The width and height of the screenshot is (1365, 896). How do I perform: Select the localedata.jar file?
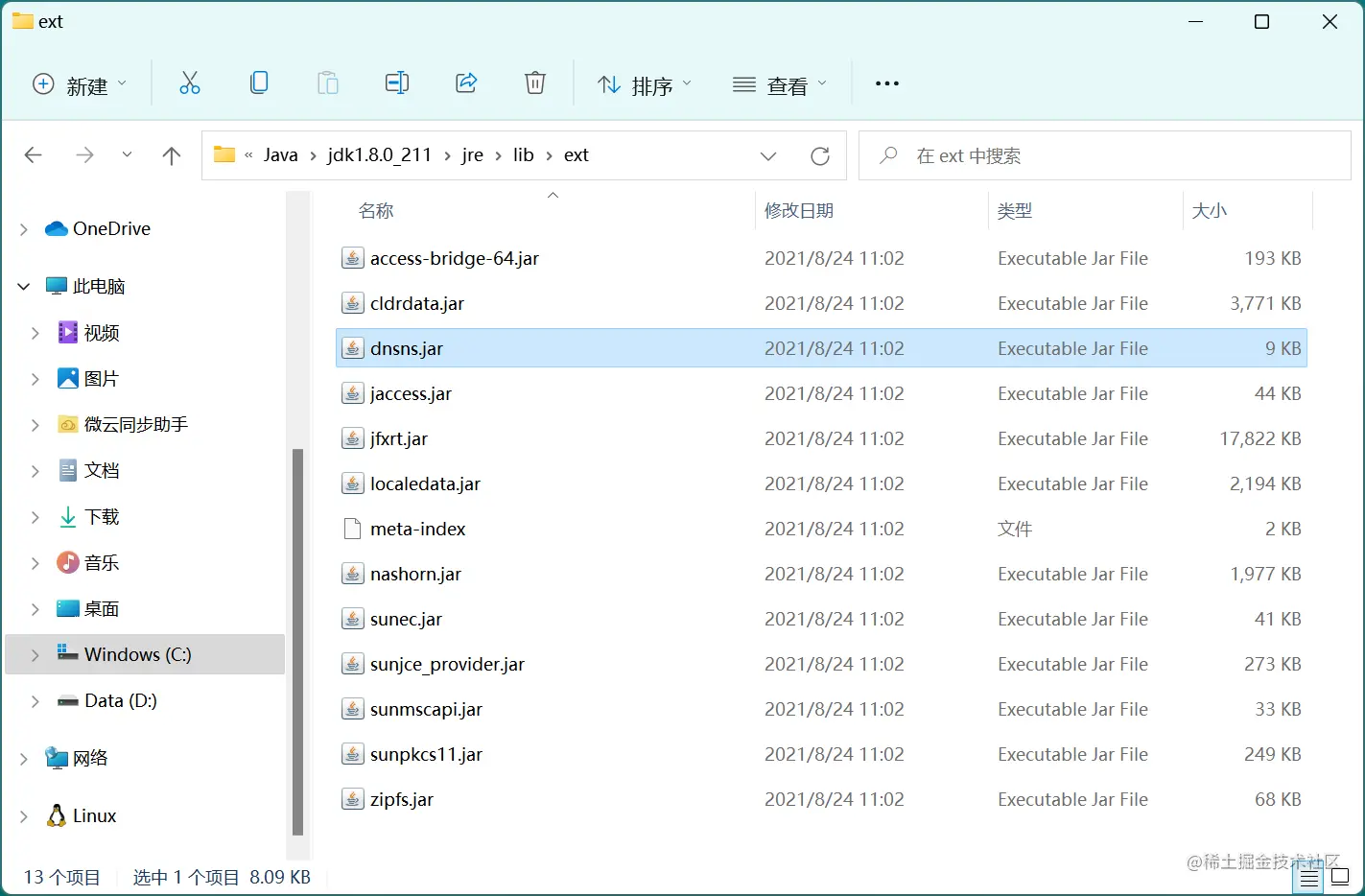coord(821,483)
